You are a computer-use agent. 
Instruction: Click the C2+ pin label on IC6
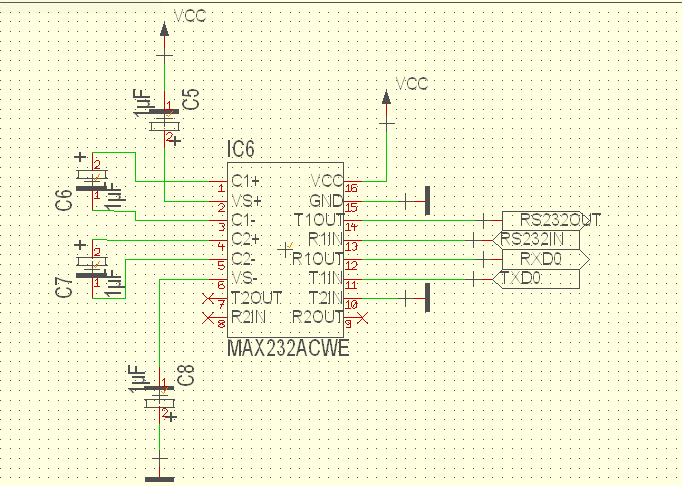coord(246,239)
